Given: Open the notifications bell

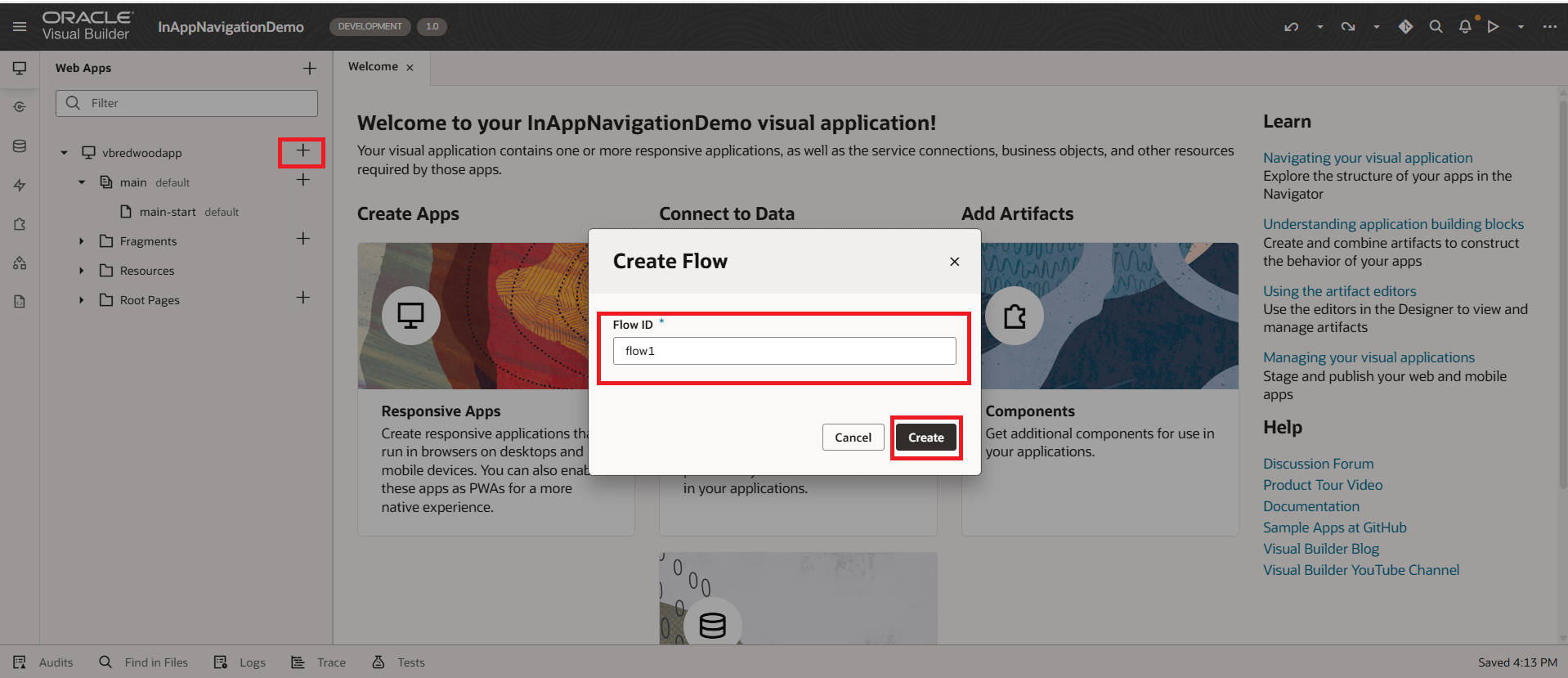Looking at the screenshot, I should tap(1465, 27).
